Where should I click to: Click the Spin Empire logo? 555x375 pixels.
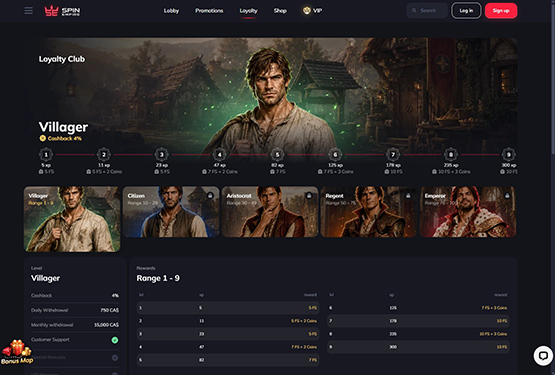click(62, 11)
